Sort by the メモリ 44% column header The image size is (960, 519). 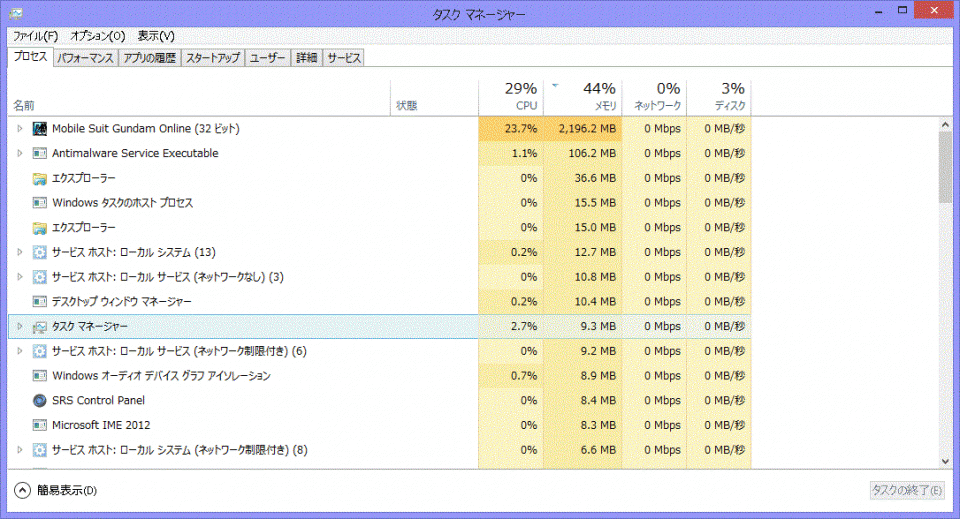tap(582, 98)
